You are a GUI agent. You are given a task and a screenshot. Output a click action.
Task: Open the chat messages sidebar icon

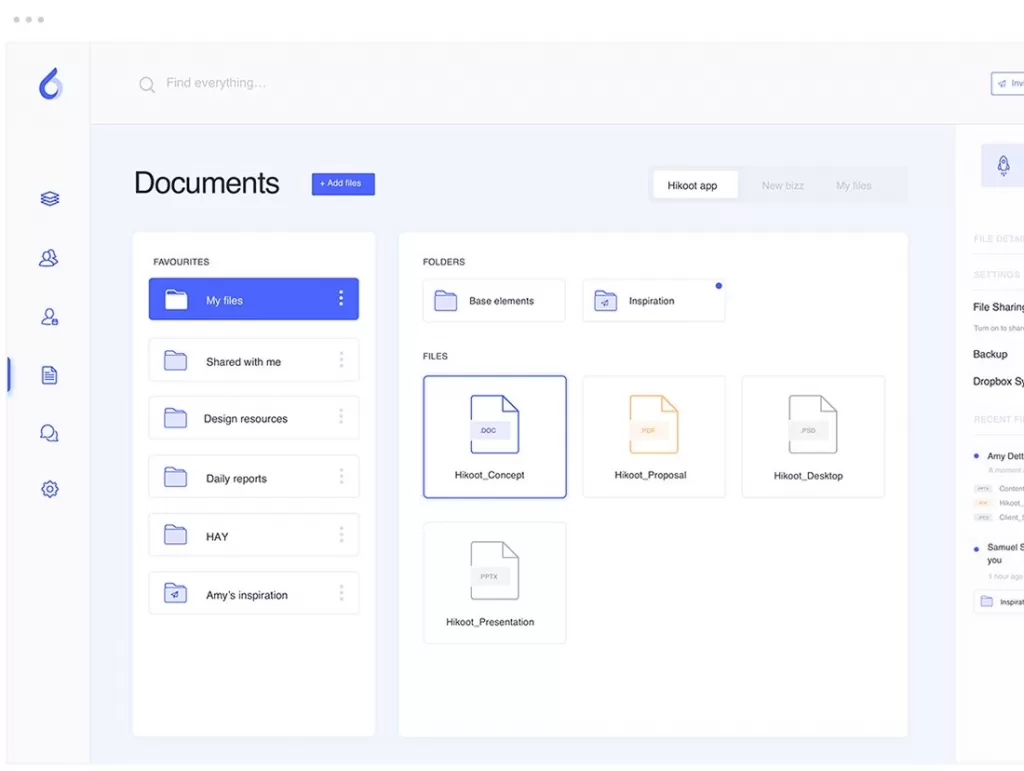click(49, 433)
